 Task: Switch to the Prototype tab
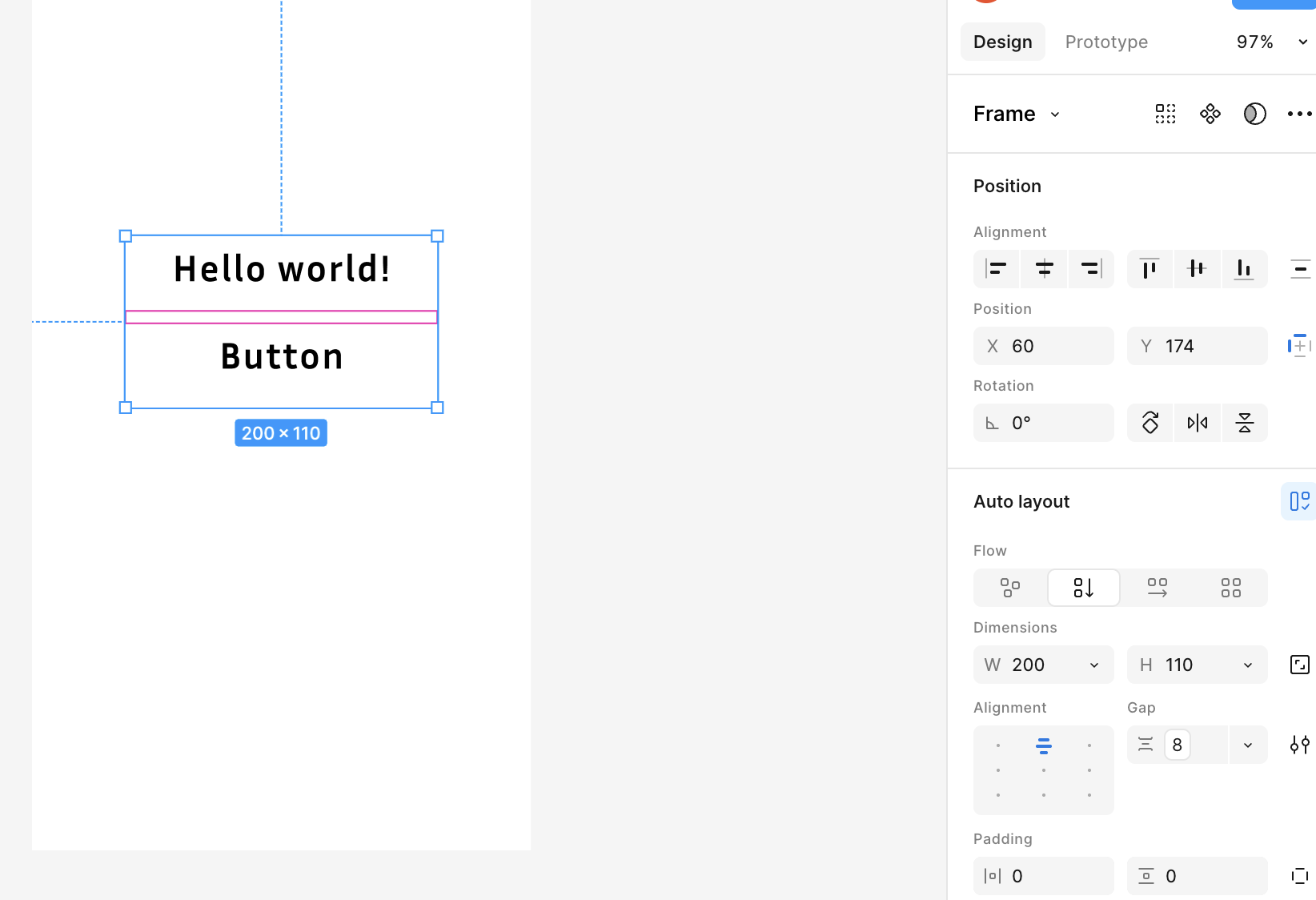pos(1106,42)
